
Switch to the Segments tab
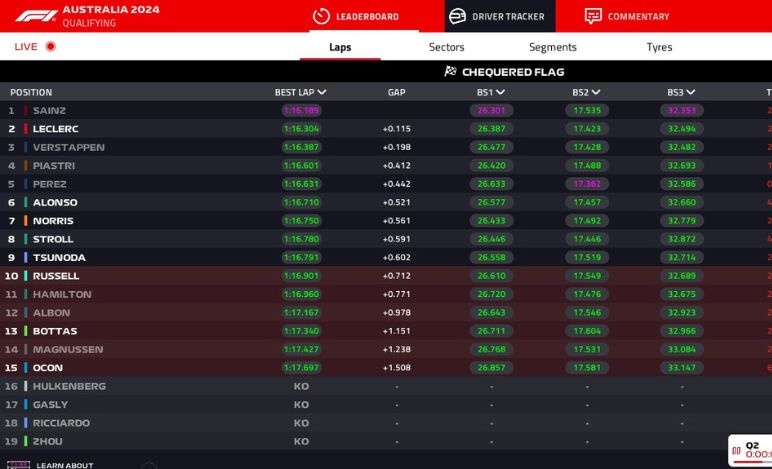(x=552, y=47)
